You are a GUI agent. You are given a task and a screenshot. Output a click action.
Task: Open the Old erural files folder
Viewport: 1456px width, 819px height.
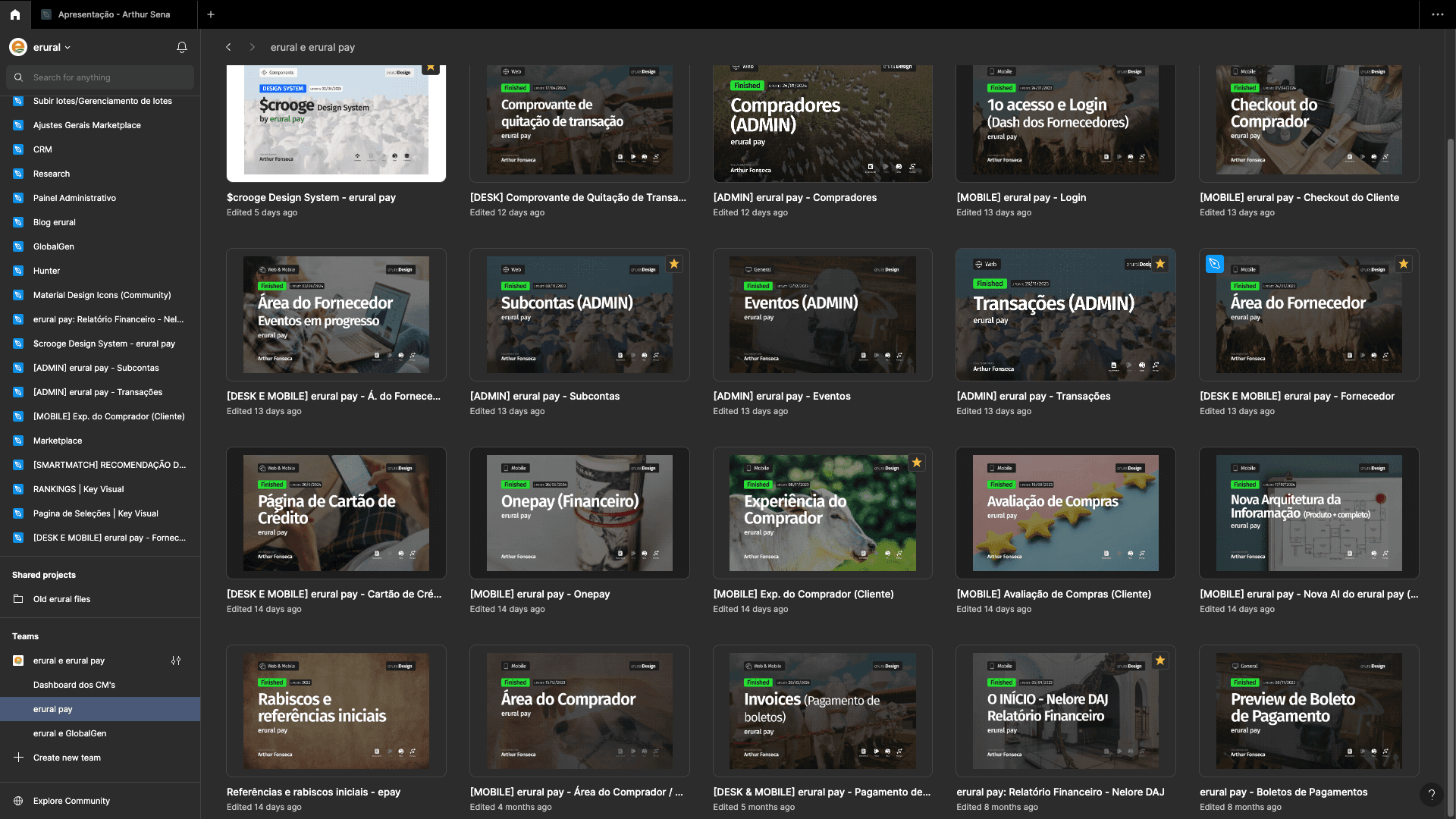tap(61, 599)
